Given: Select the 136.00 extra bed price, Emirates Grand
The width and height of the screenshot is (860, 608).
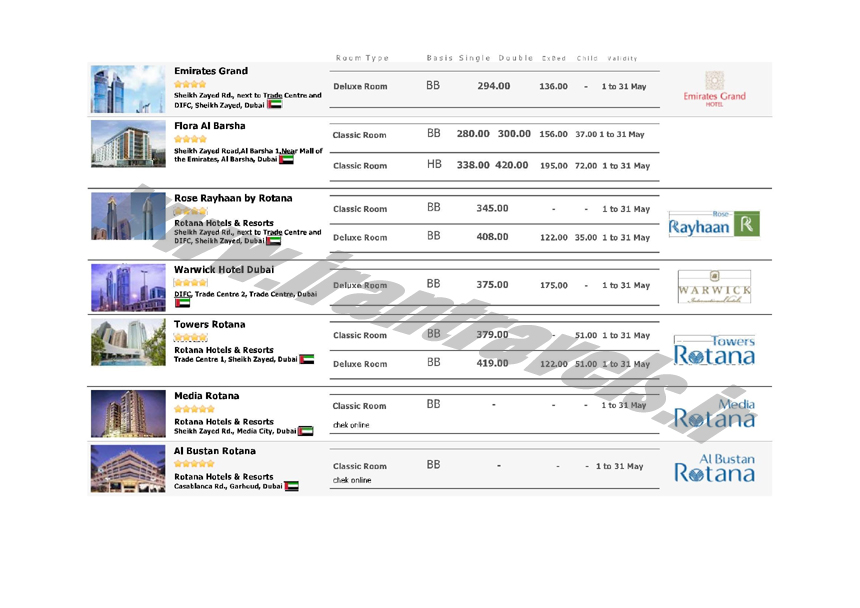Looking at the screenshot, I should pyautogui.click(x=553, y=86).
